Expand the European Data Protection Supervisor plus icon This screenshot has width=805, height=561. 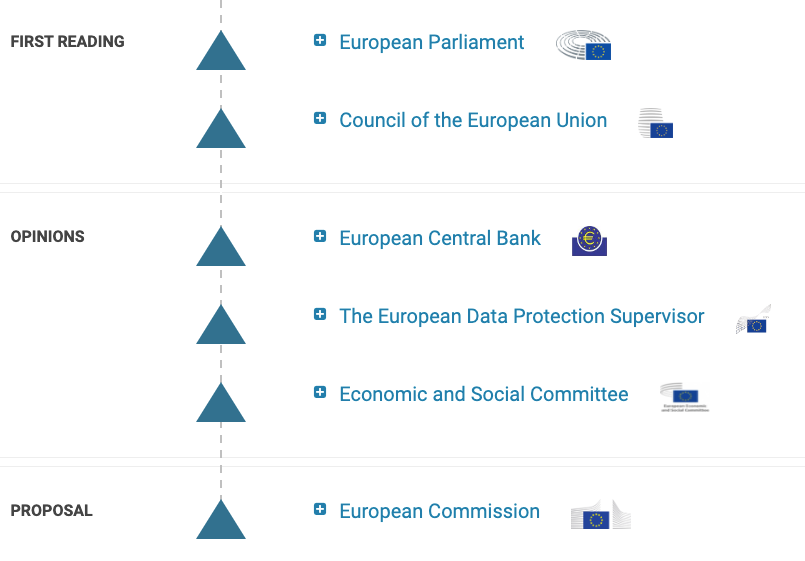tap(320, 315)
